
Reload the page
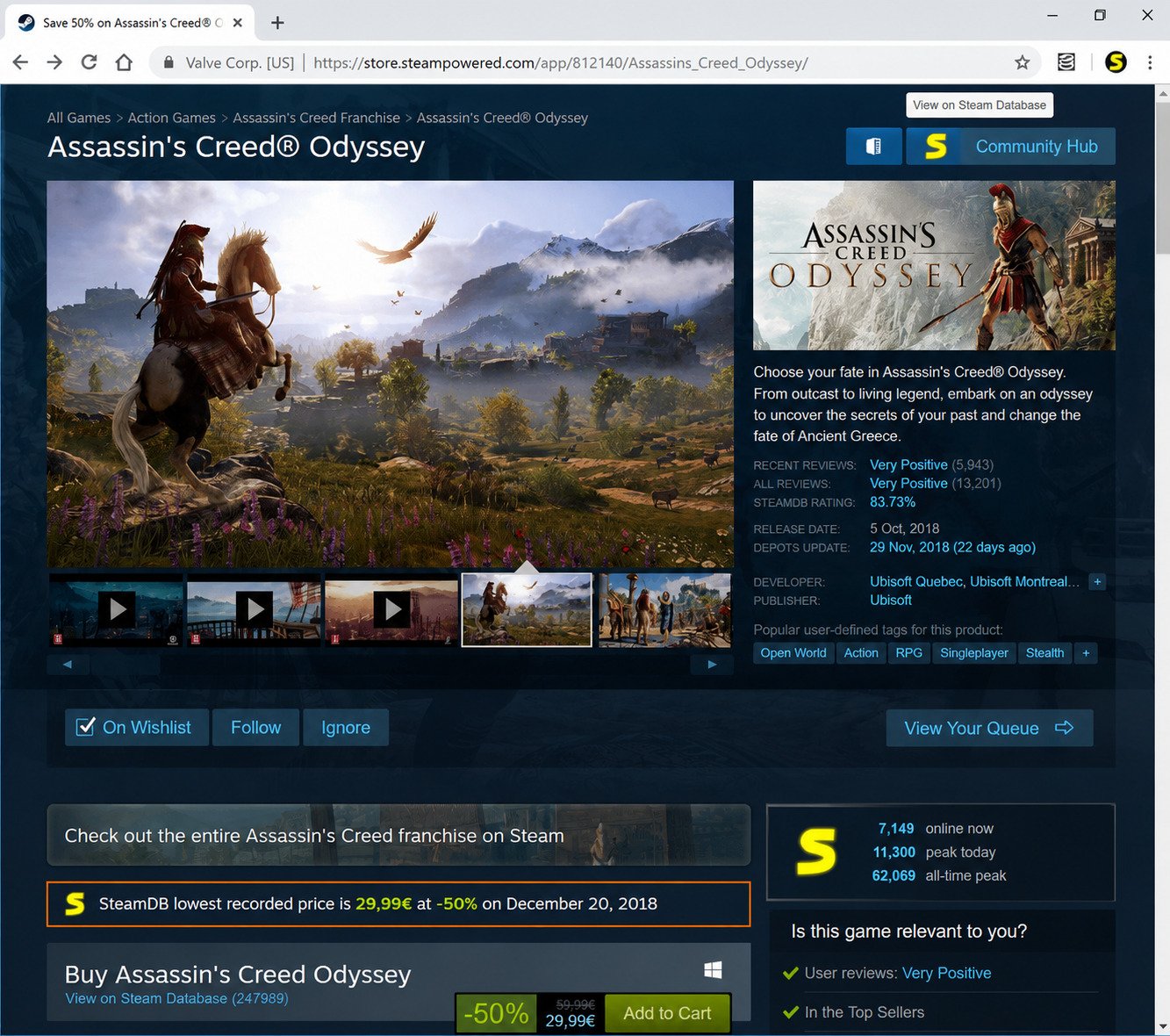point(89,62)
